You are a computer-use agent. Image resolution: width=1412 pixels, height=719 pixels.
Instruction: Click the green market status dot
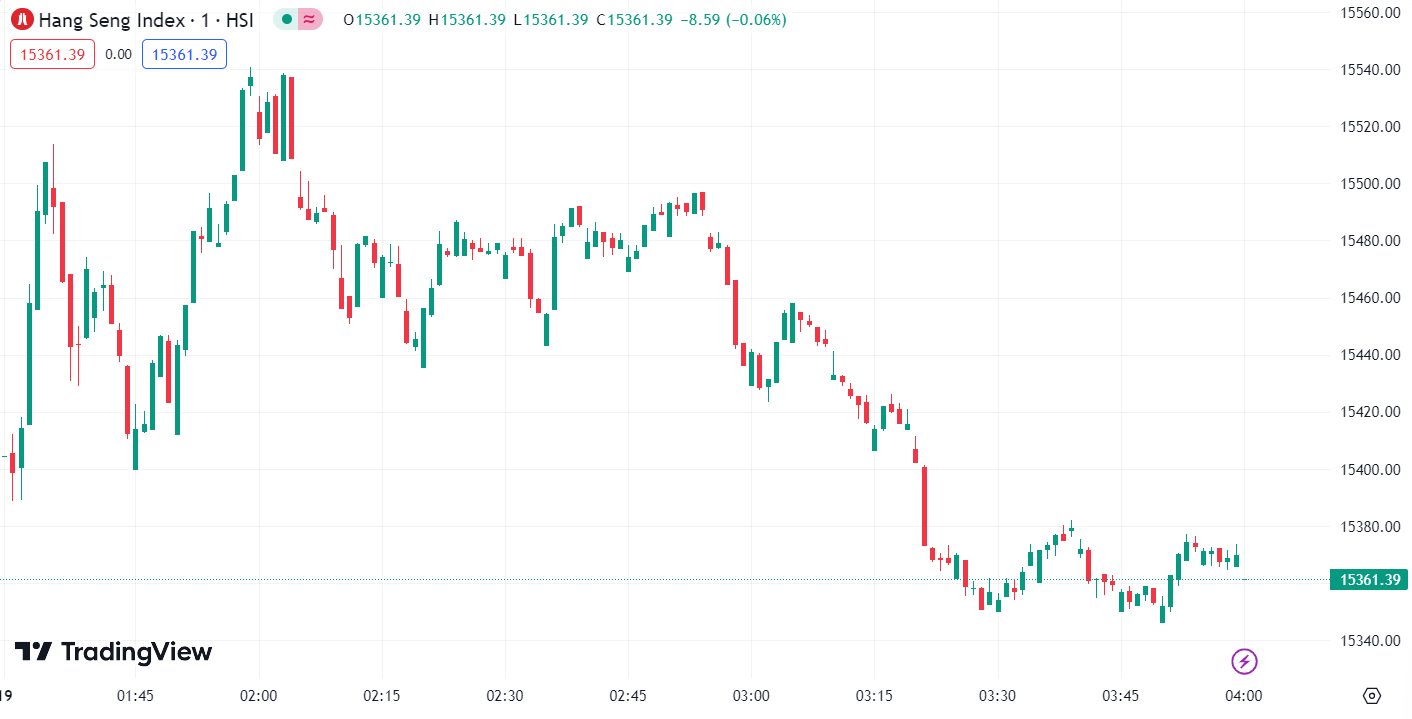(x=287, y=19)
